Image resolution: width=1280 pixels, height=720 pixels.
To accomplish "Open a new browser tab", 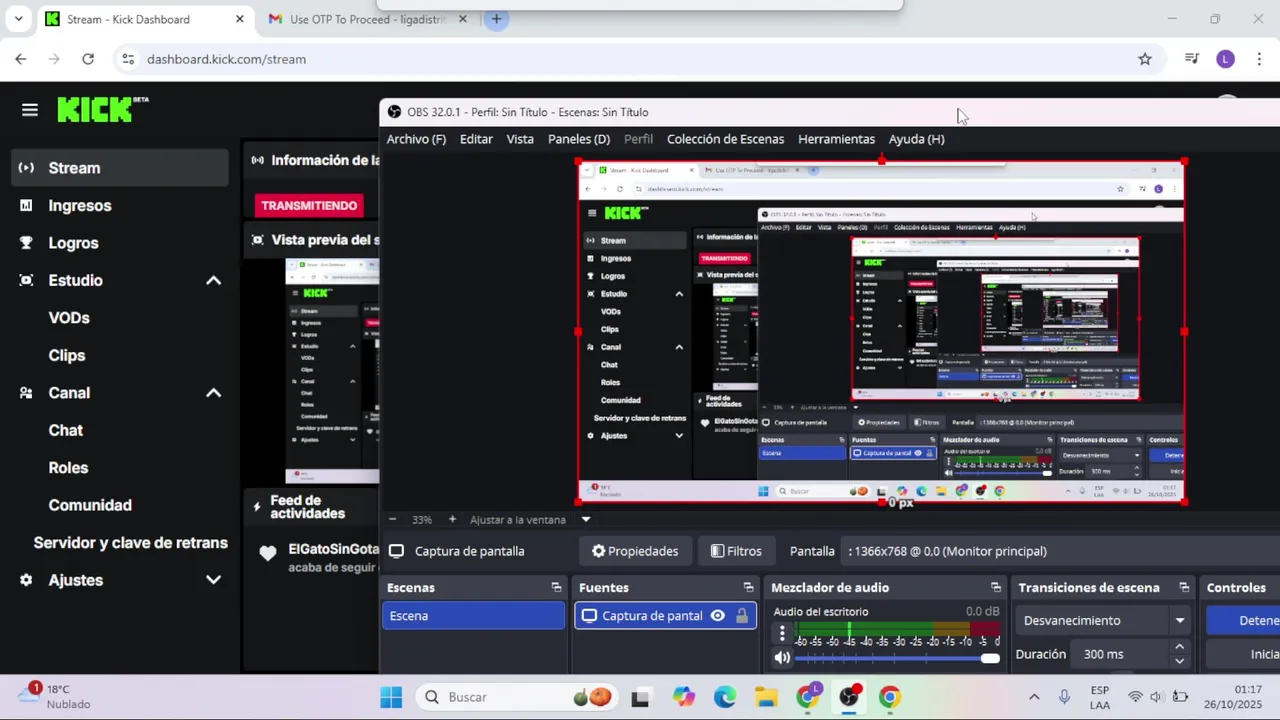I will tap(496, 19).
